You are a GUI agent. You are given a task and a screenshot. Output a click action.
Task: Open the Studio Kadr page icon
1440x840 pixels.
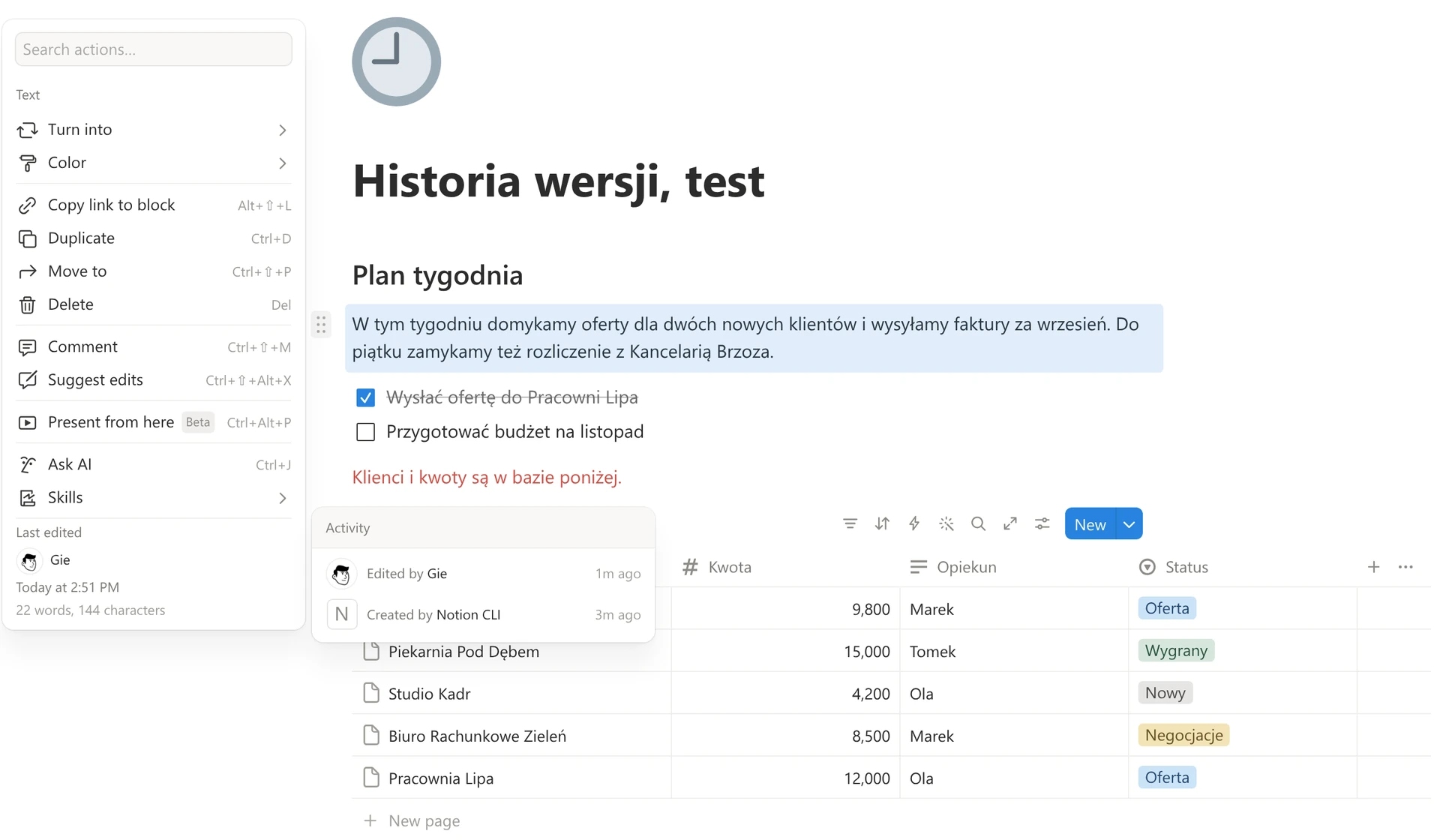[x=371, y=693]
